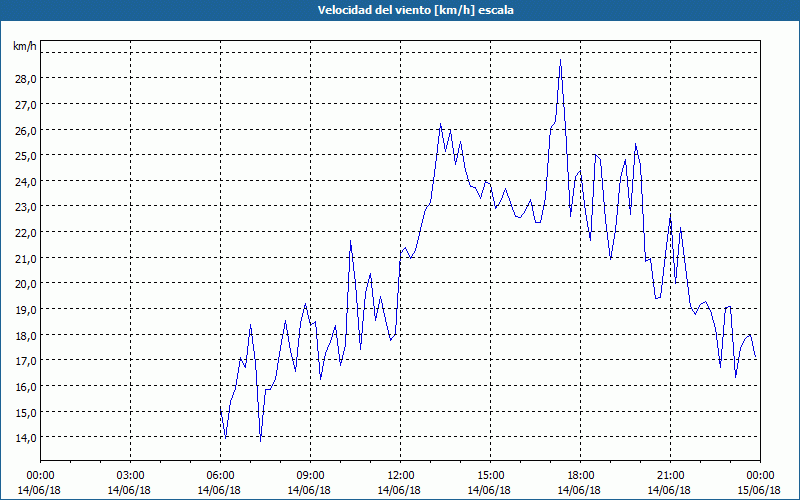Click the 19,0 y-axis label
The image size is (800, 500).
coord(28,310)
